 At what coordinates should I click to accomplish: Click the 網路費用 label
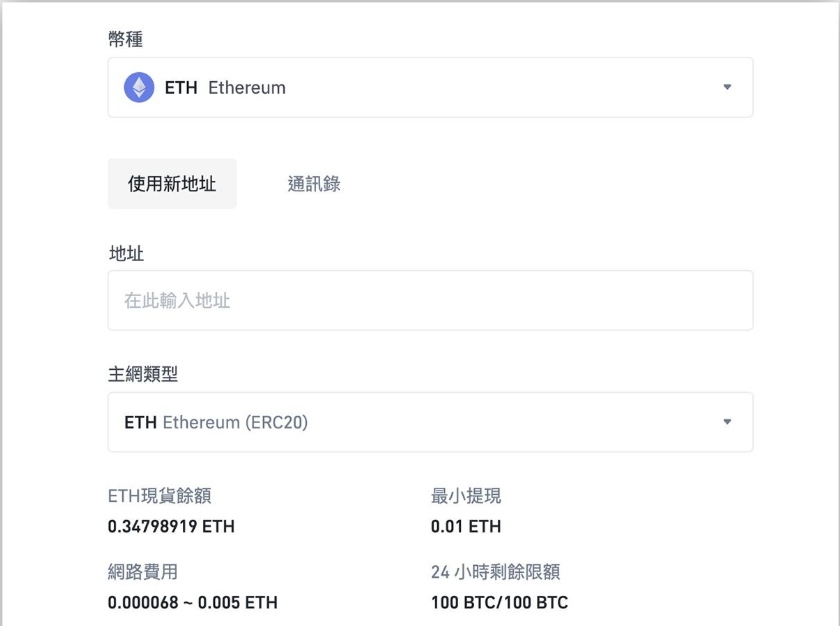pos(143,572)
